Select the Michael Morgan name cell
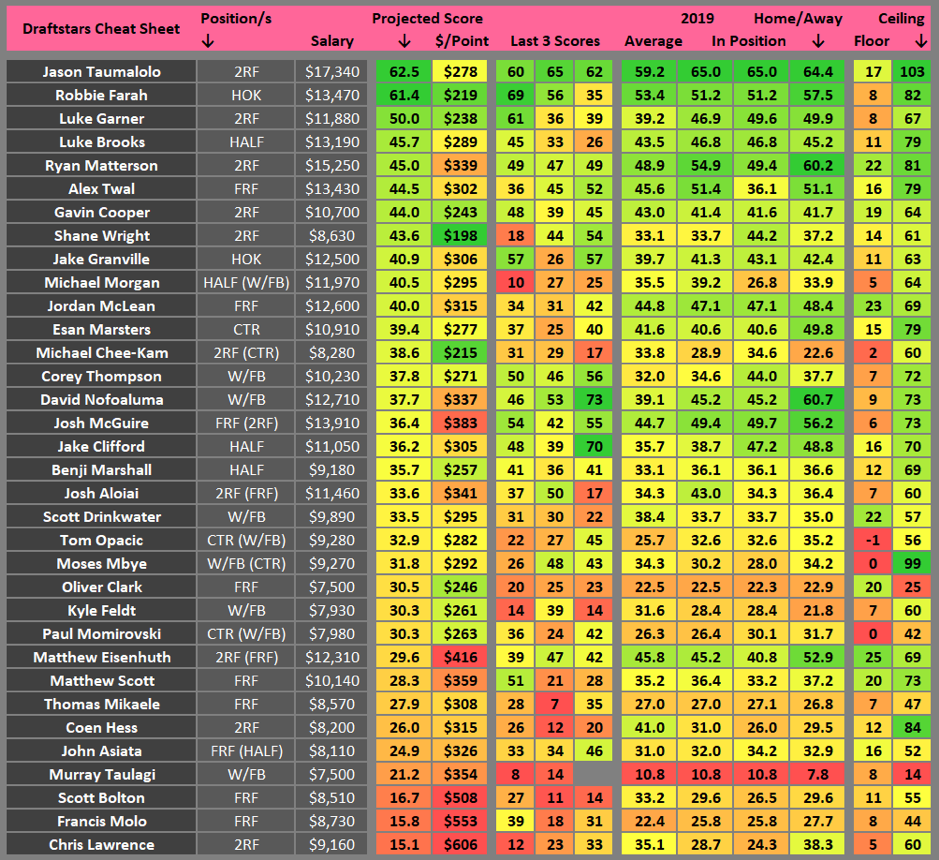939x860 pixels. tap(101, 283)
